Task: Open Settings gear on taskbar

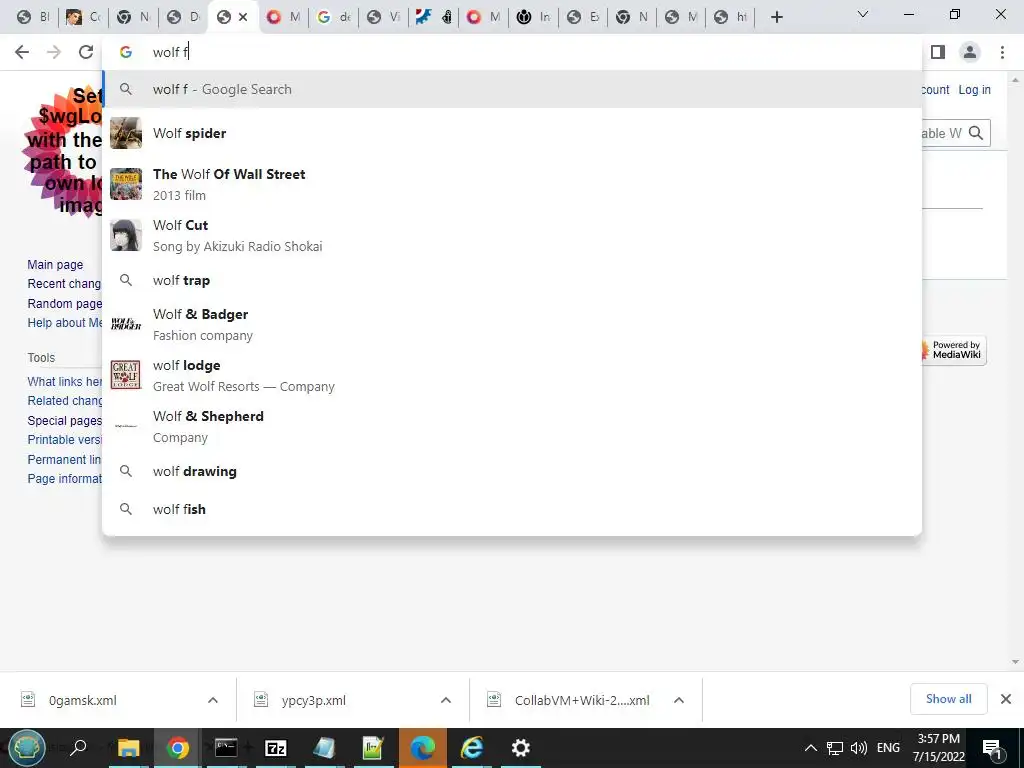Action: pos(520,748)
